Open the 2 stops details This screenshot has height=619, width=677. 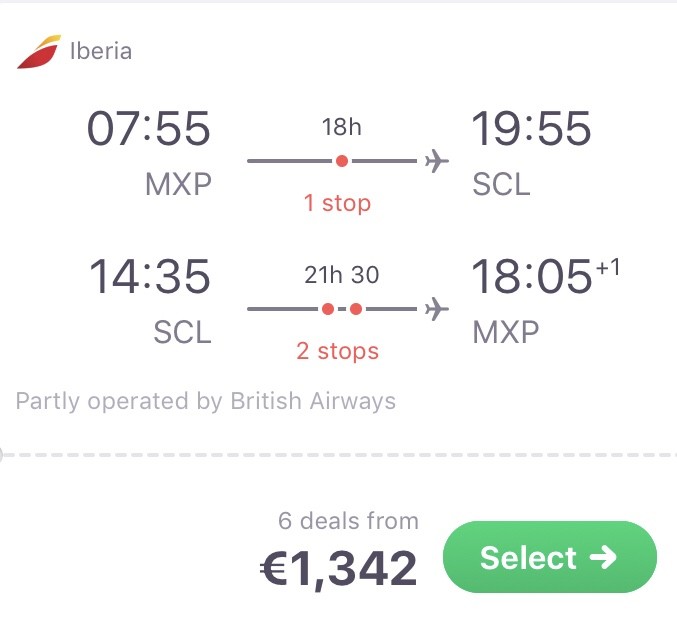click(337, 351)
